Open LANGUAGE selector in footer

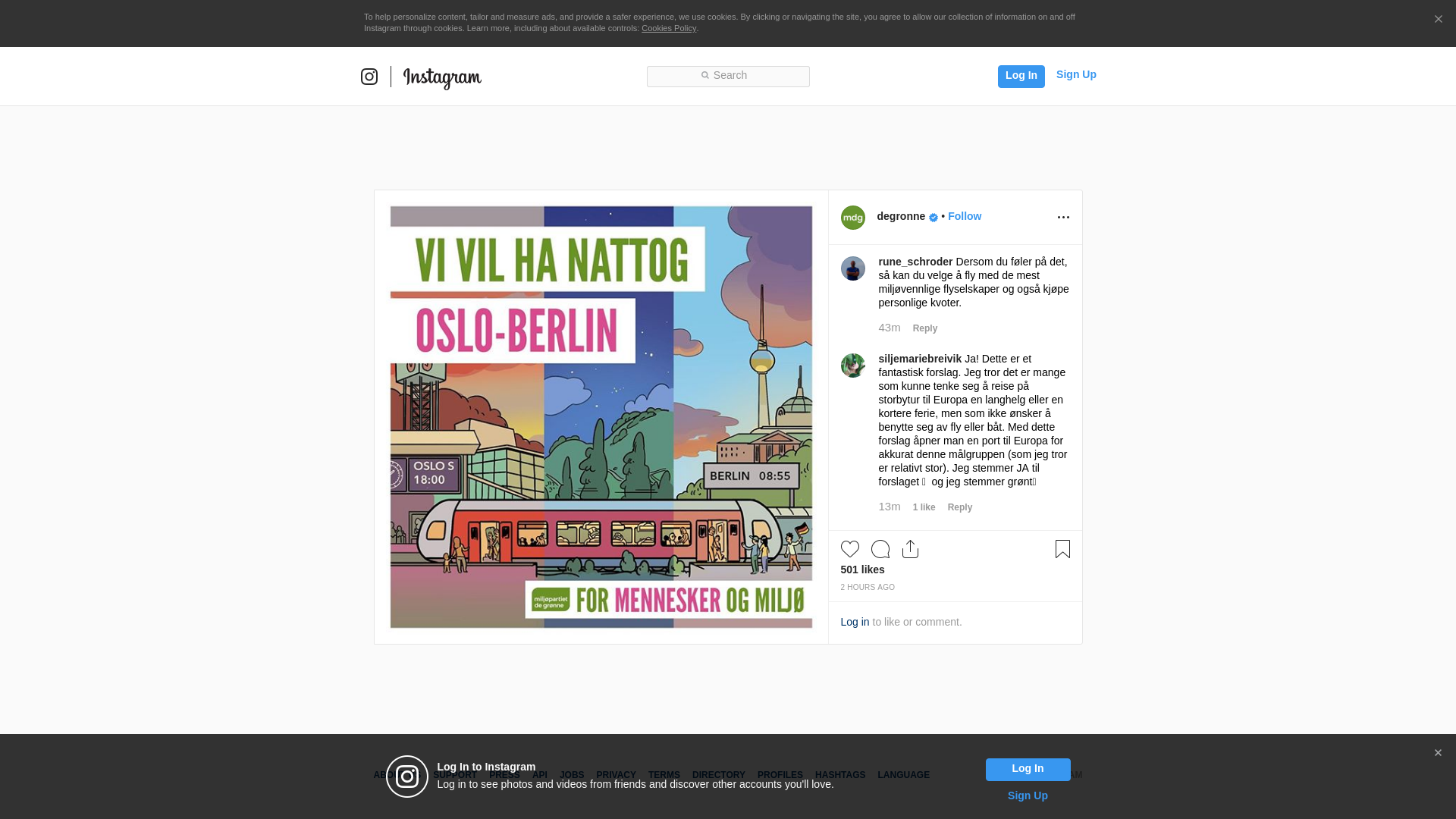tap(904, 775)
